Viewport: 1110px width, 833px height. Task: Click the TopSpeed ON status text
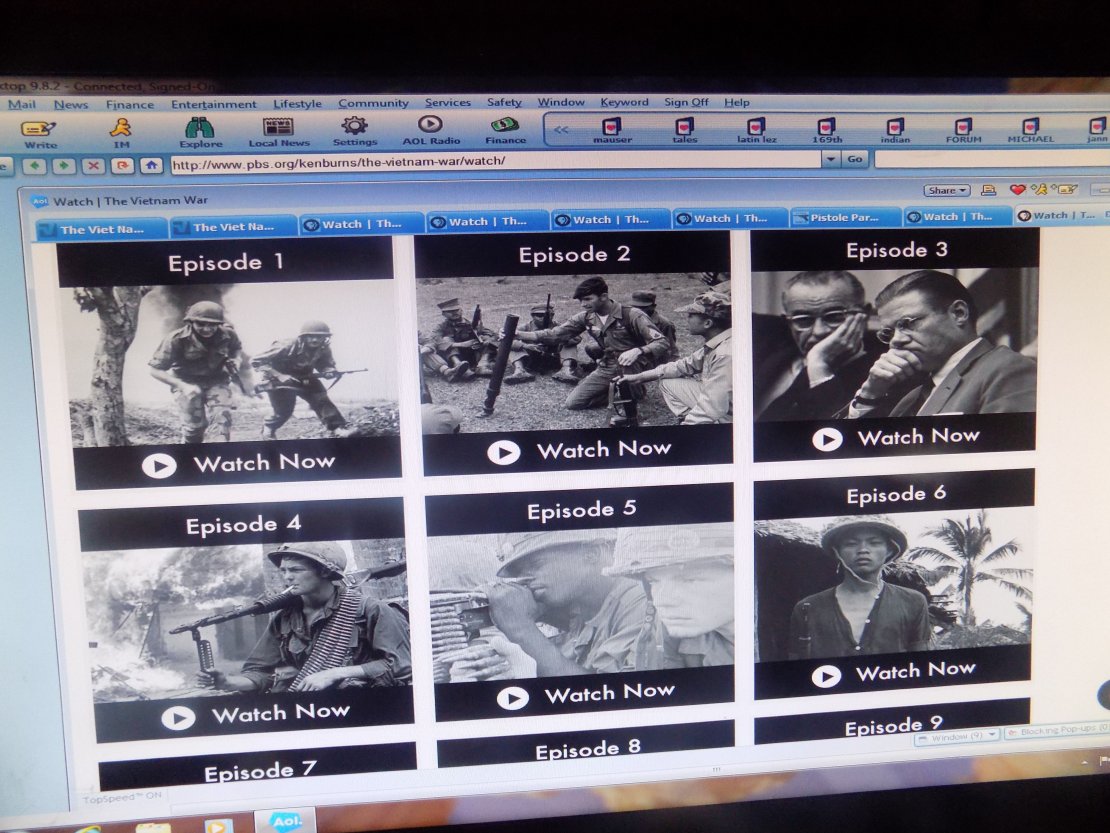(122, 798)
